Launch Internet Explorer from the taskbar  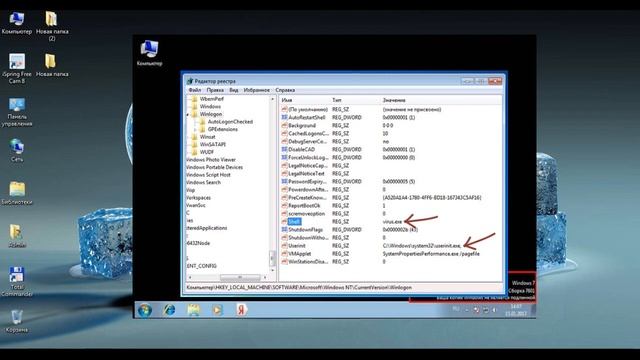pyautogui.click(x=169, y=310)
